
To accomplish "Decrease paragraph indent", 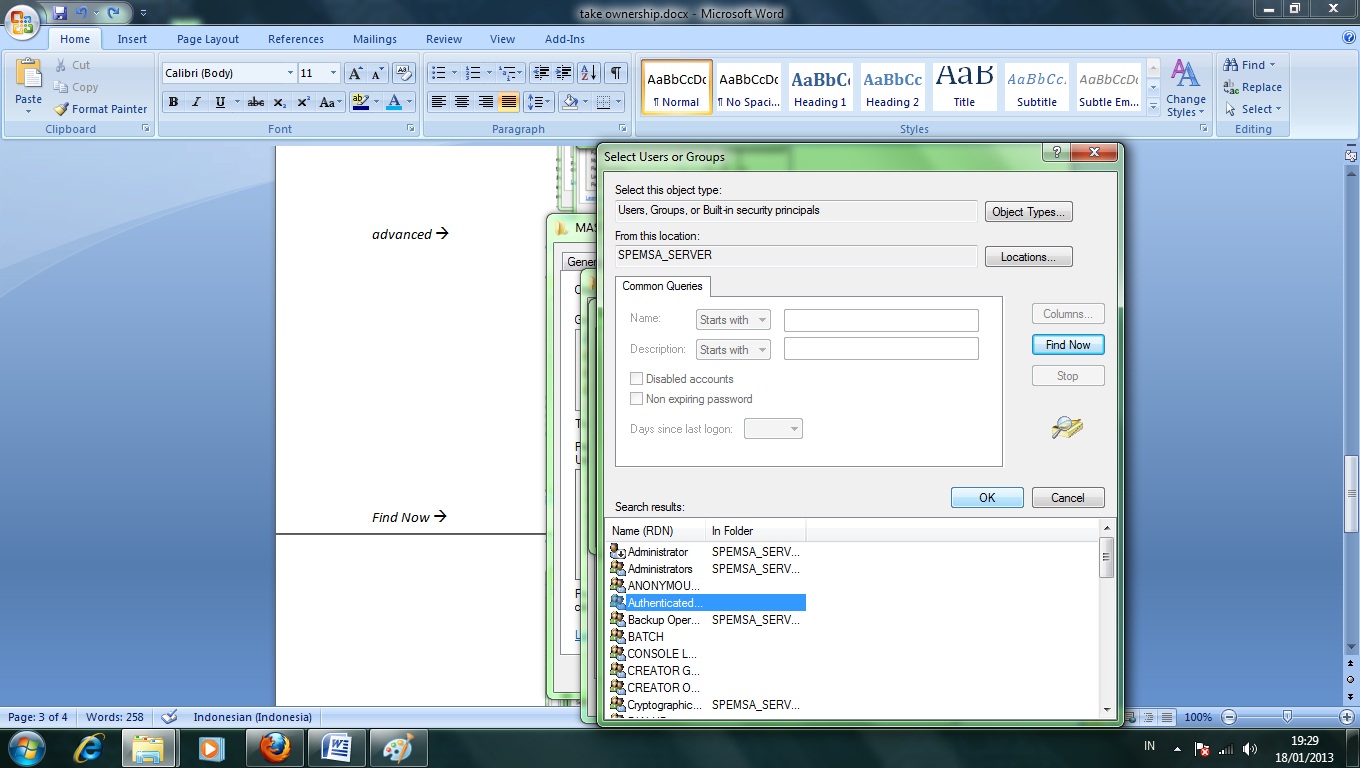I will (x=541, y=73).
